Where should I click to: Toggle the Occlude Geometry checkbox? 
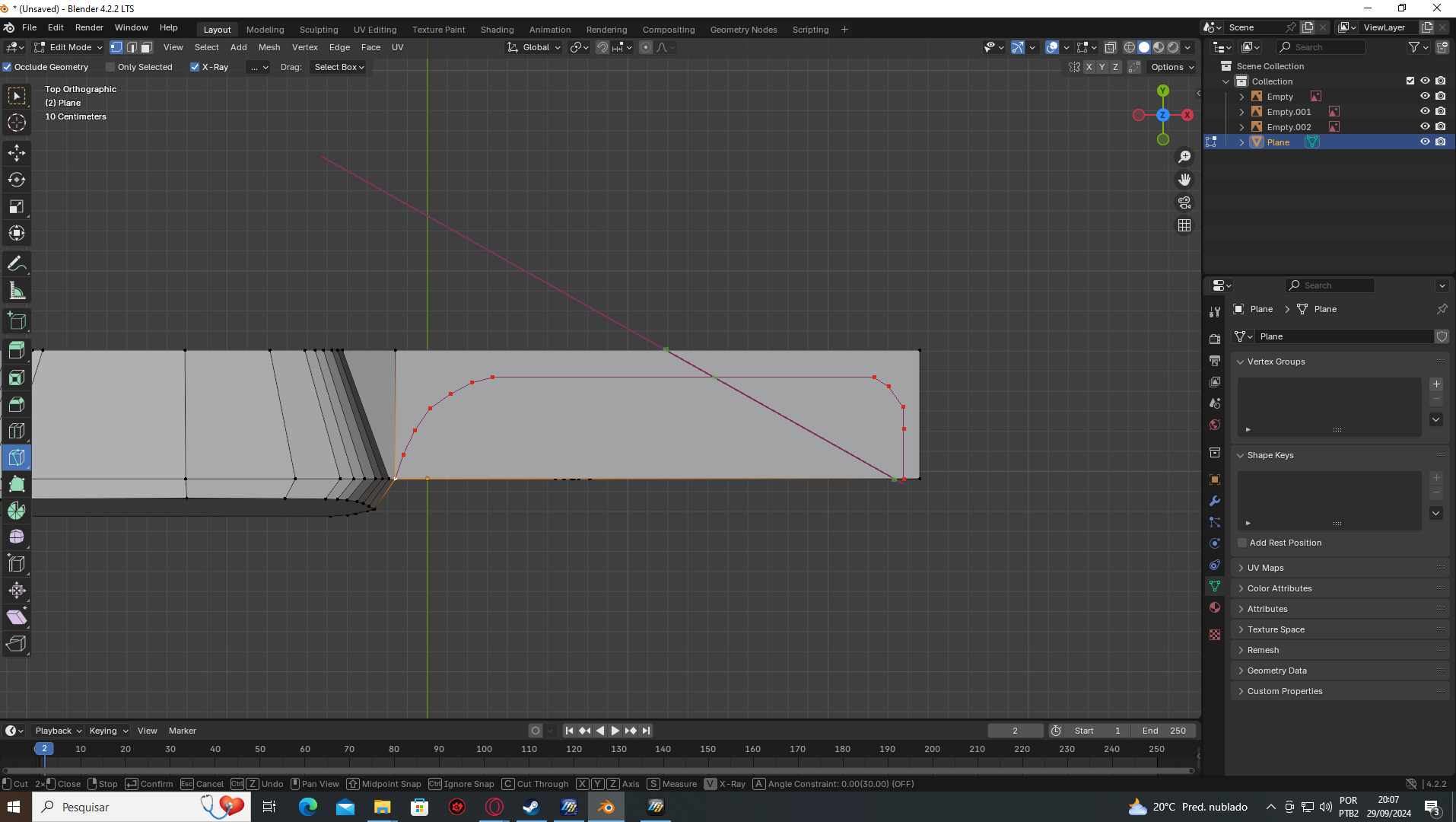coord(8,67)
